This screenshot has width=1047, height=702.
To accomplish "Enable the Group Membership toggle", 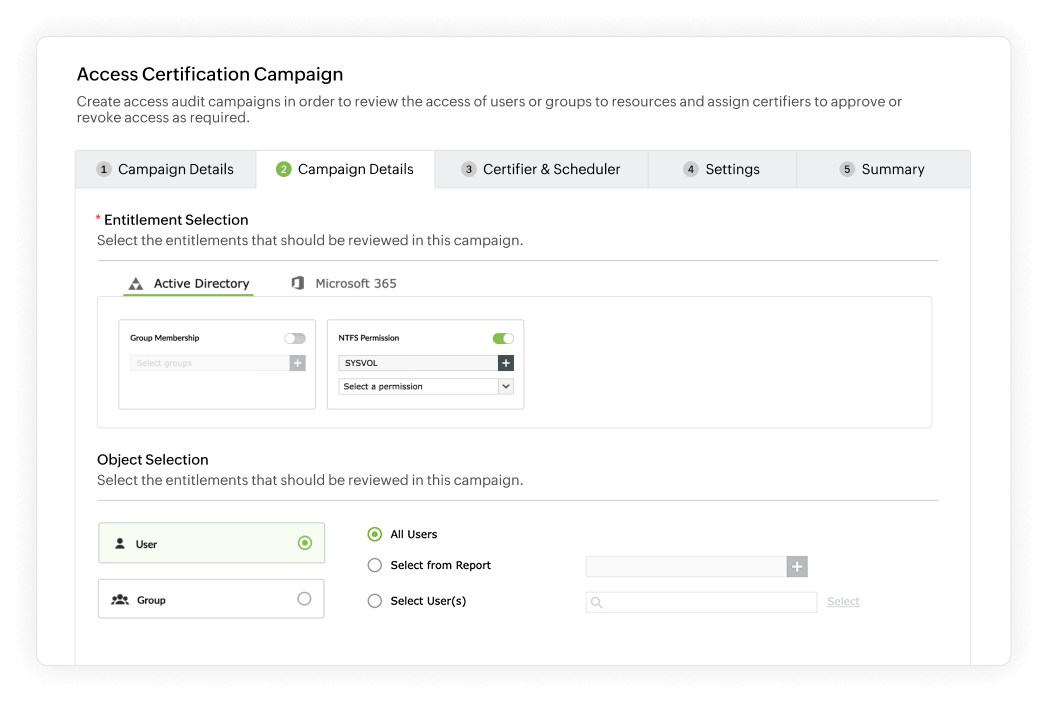I will click(295, 338).
